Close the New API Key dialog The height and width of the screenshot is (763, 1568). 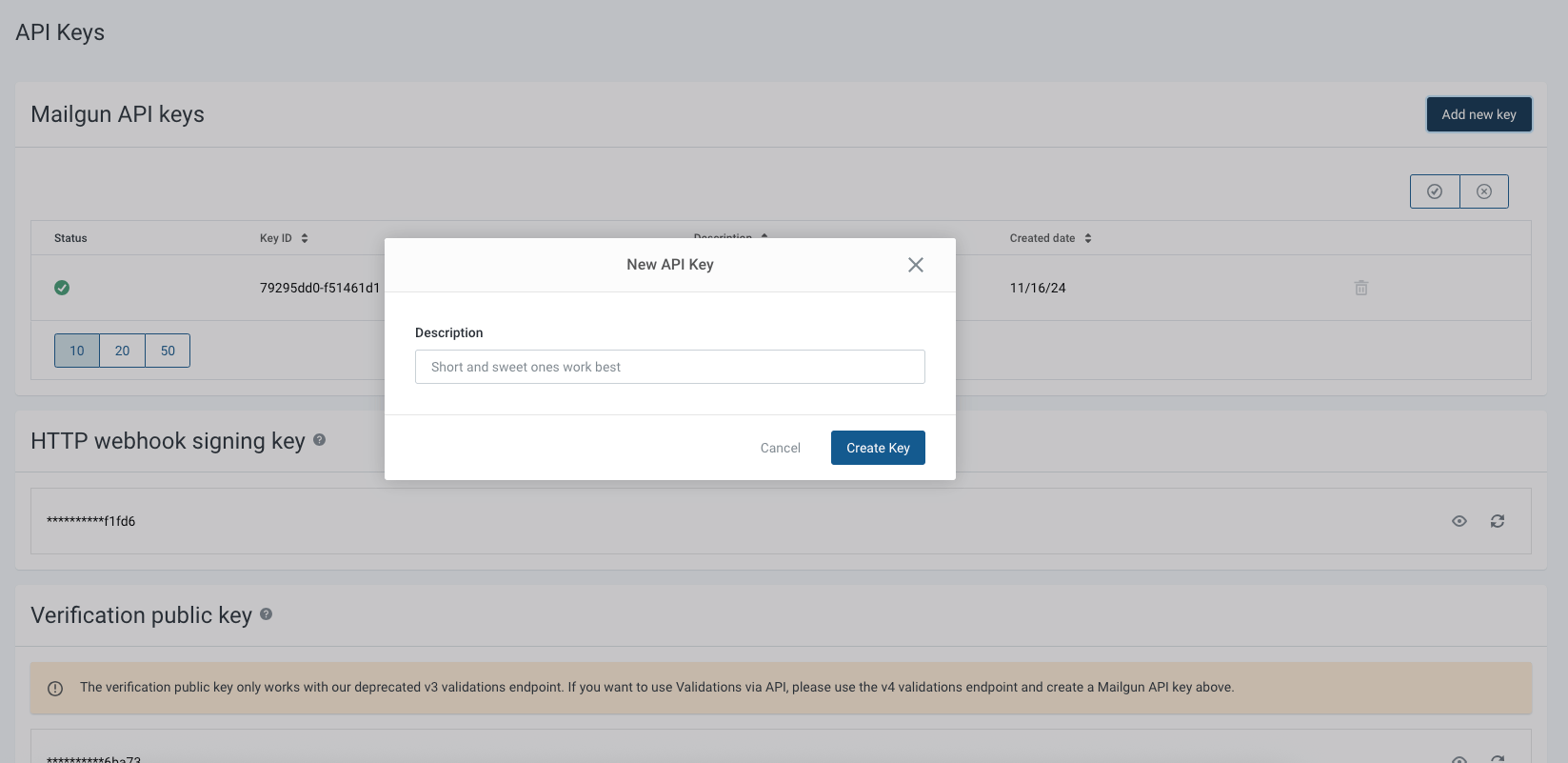[x=916, y=265]
